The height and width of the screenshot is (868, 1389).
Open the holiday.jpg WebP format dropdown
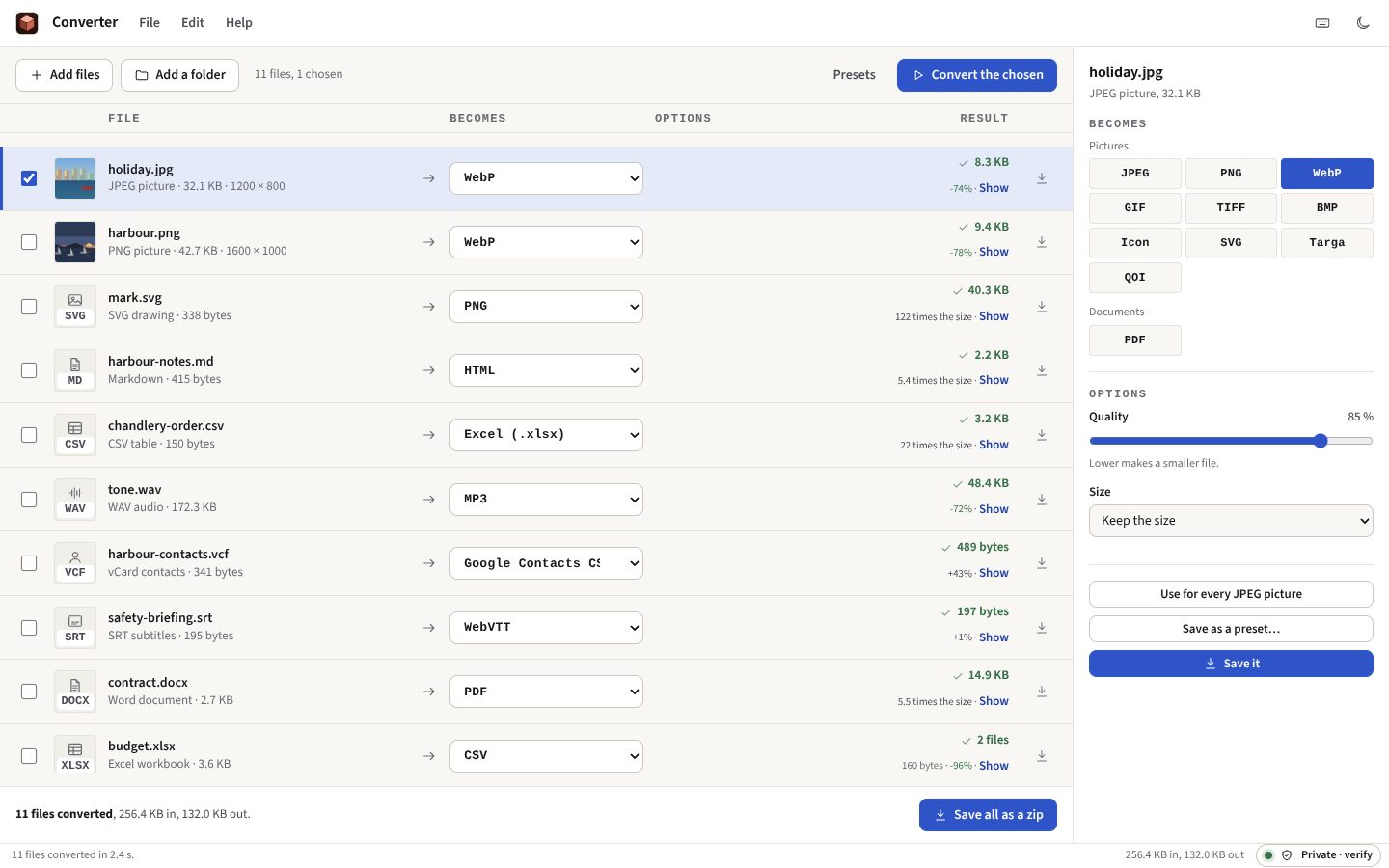tap(546, 178)
